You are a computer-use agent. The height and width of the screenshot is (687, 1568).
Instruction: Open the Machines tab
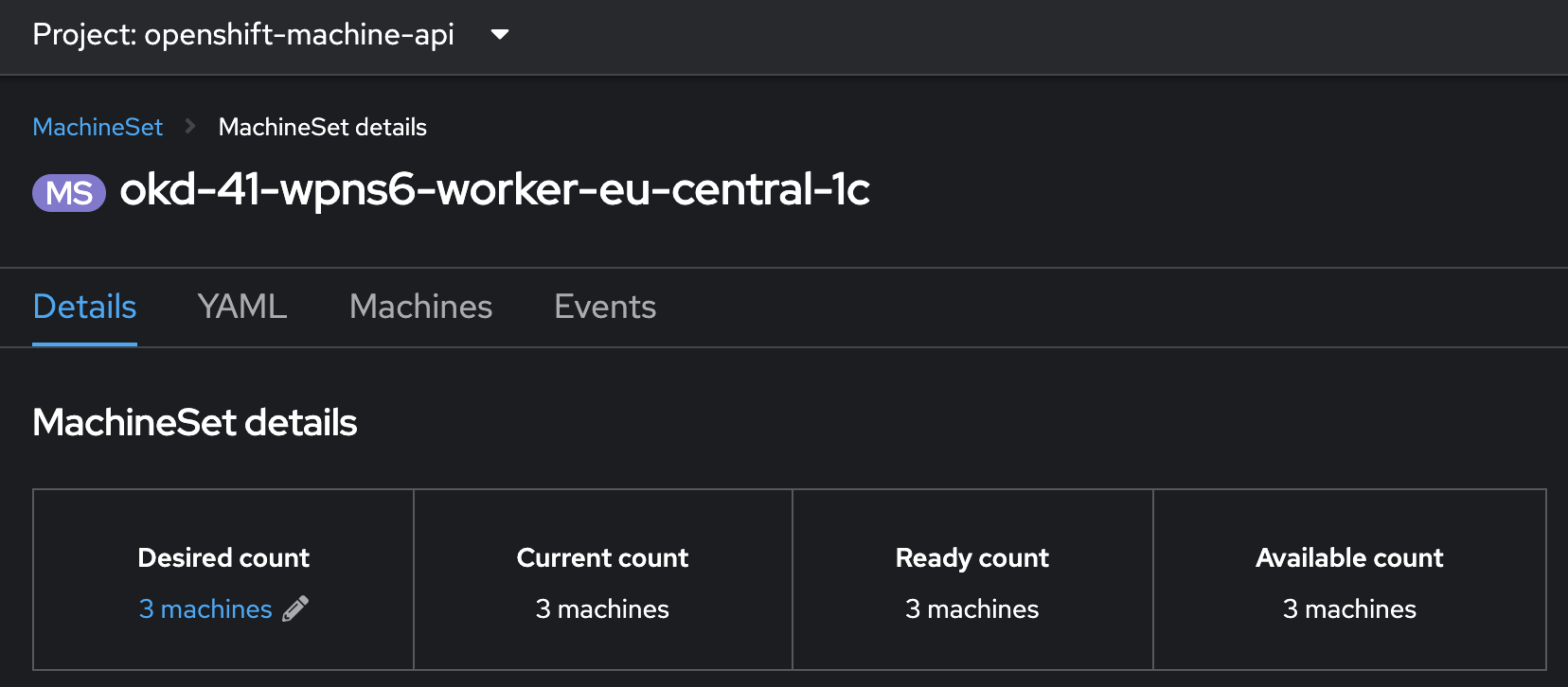click(x=420, y=307)
